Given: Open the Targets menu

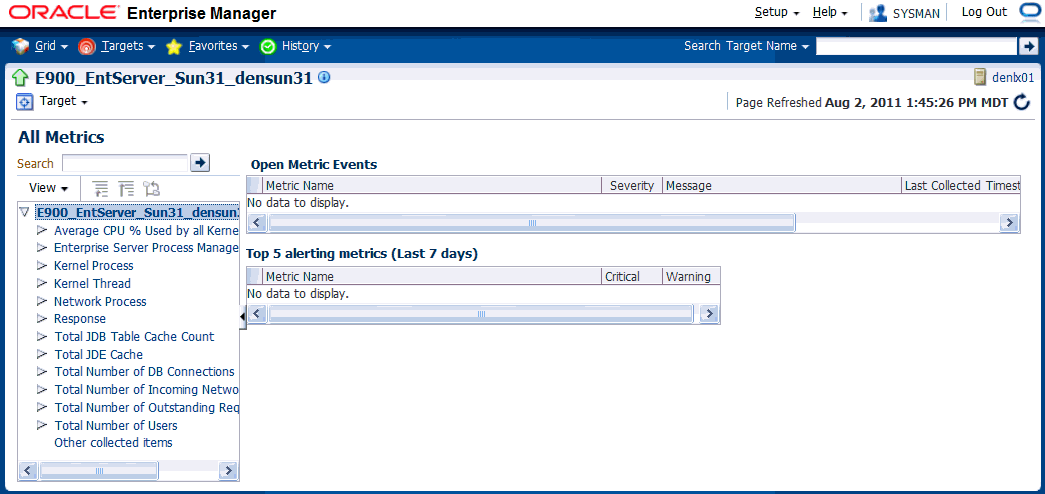Looking at the screenshot, I should [x=129, y=46].
